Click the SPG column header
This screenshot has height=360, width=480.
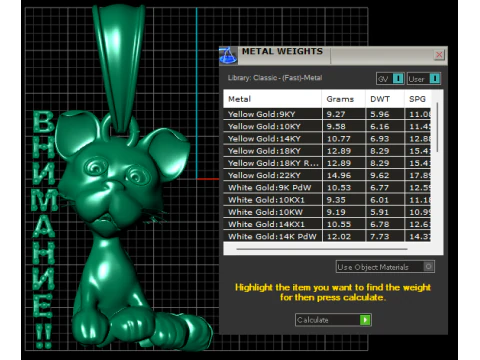417,99
